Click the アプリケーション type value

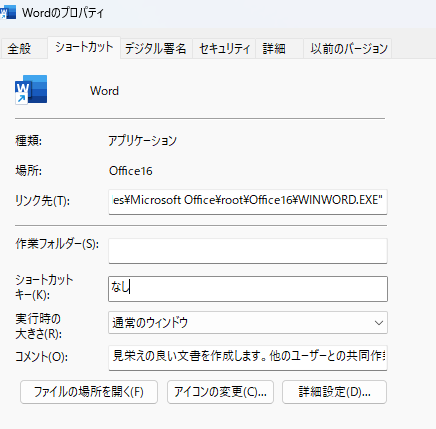pyautogui.click(x=142, y=141)
